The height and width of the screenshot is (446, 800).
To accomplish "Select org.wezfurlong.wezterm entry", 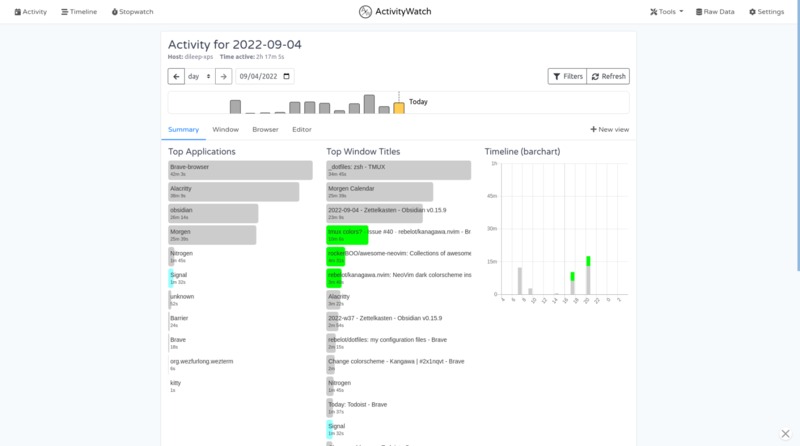I will [201, 364].
